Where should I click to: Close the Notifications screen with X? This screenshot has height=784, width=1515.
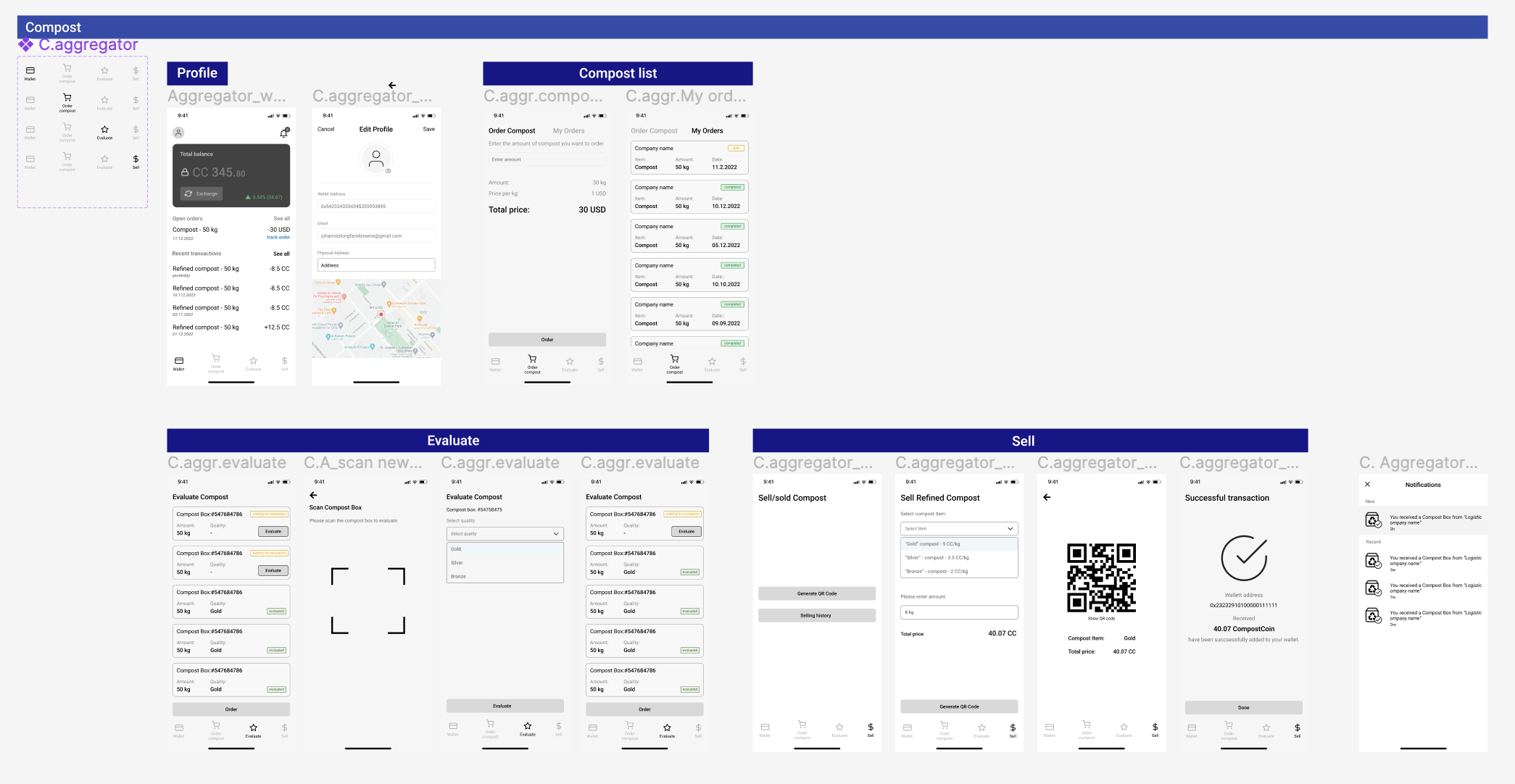(1367, 485)
